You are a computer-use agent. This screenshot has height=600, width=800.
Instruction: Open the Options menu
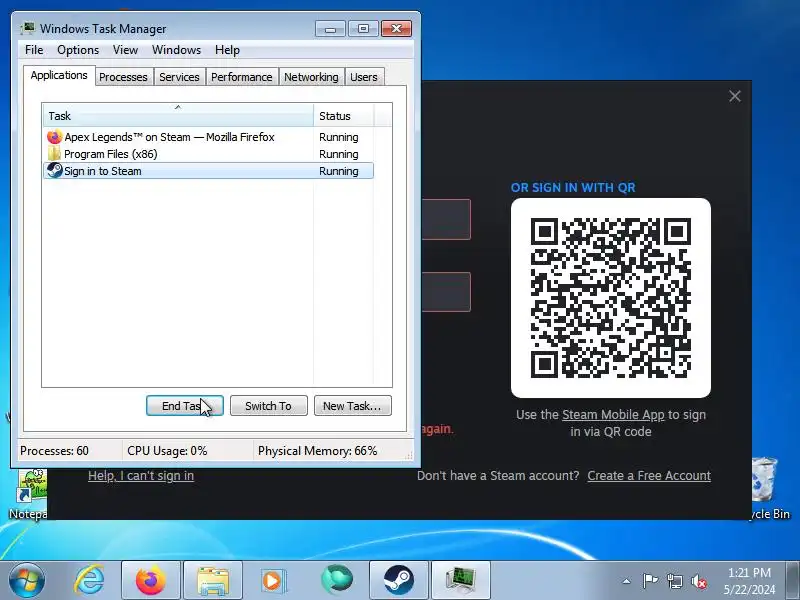click(x=78, y=50)
